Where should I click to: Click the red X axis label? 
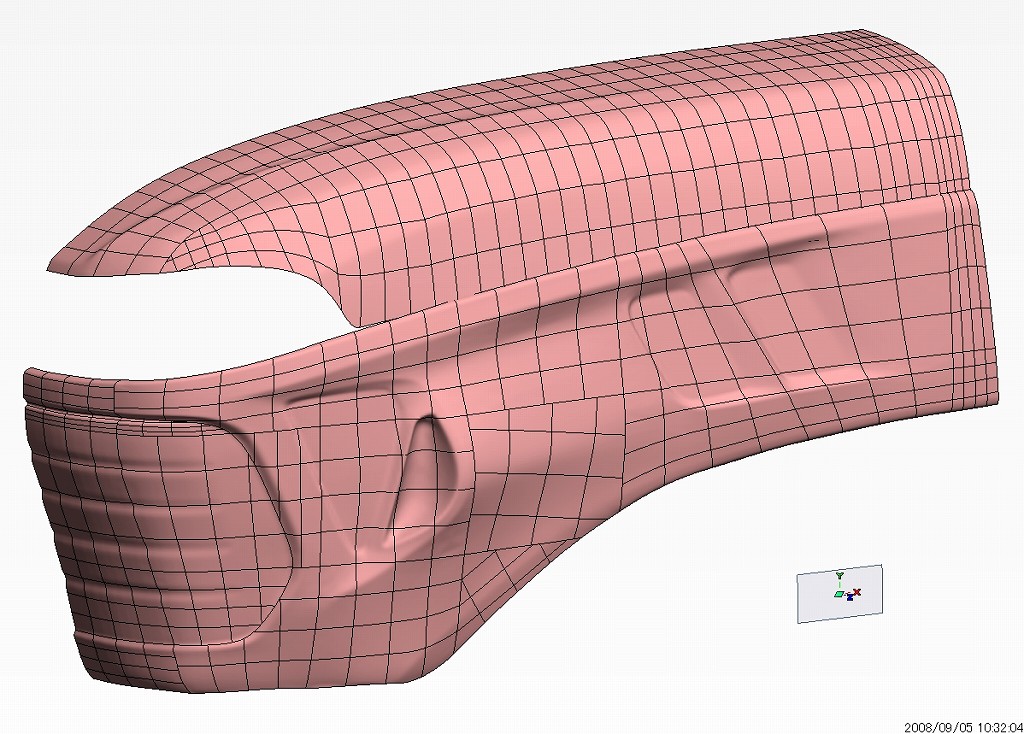pos(857,593)
